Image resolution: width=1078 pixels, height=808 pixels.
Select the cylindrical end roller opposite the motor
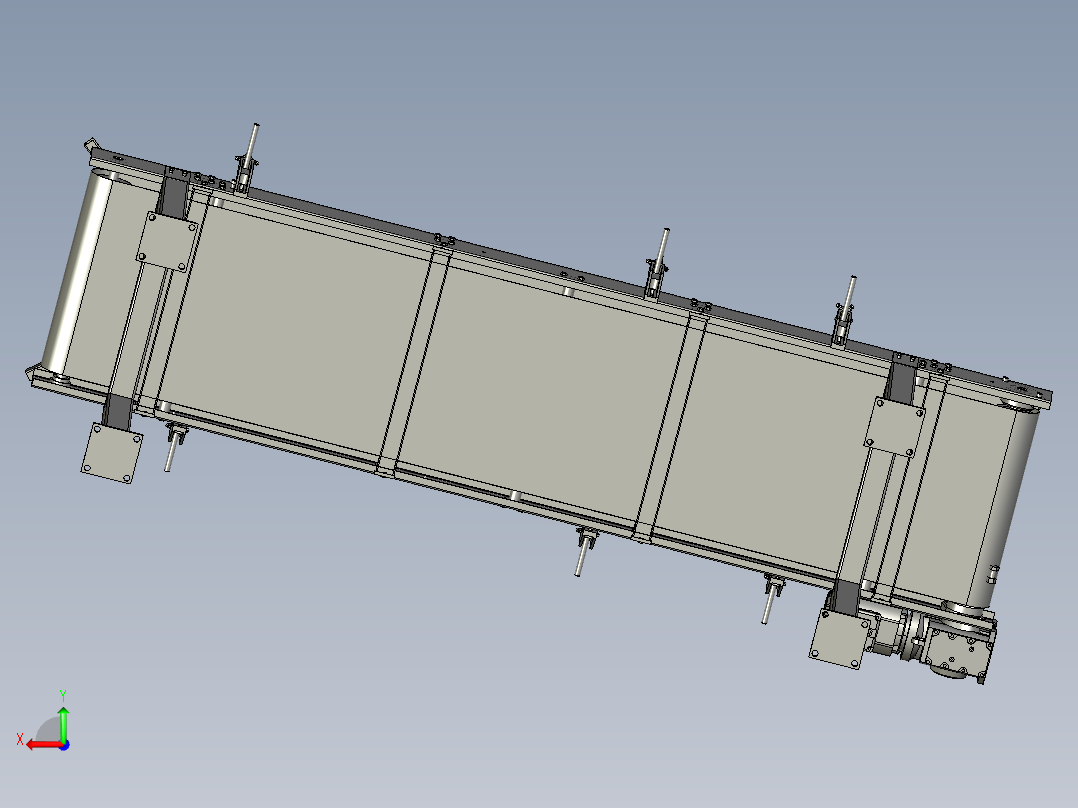tap(76, 272)
